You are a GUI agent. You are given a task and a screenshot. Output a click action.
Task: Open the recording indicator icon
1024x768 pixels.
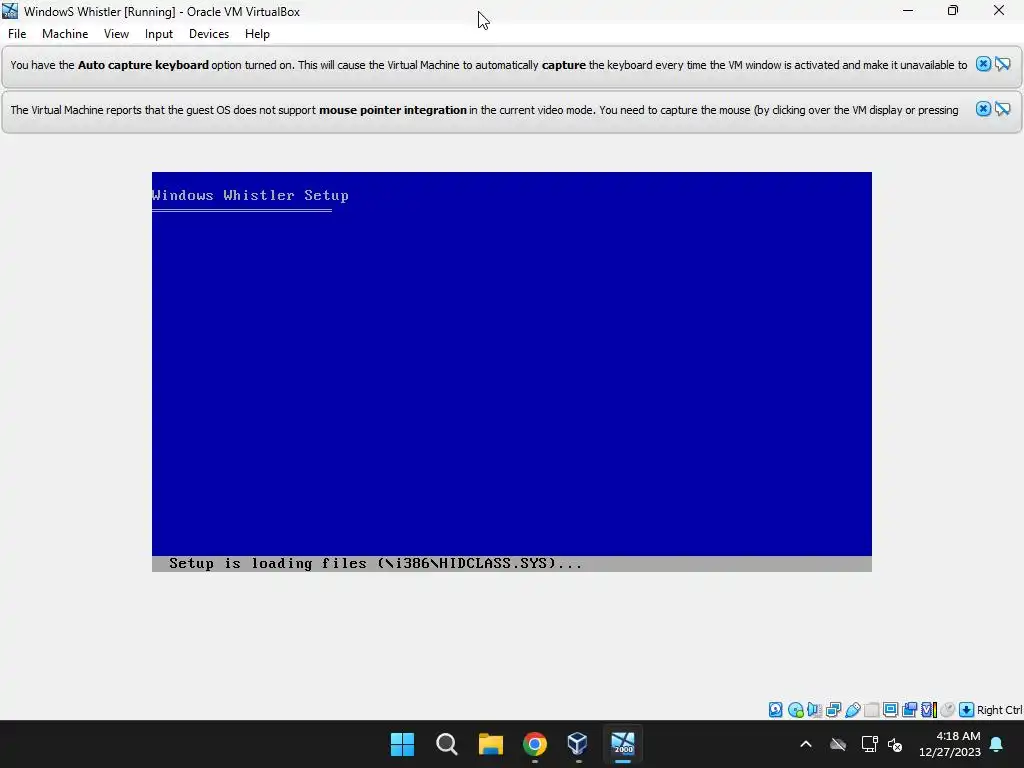[909, 710]
